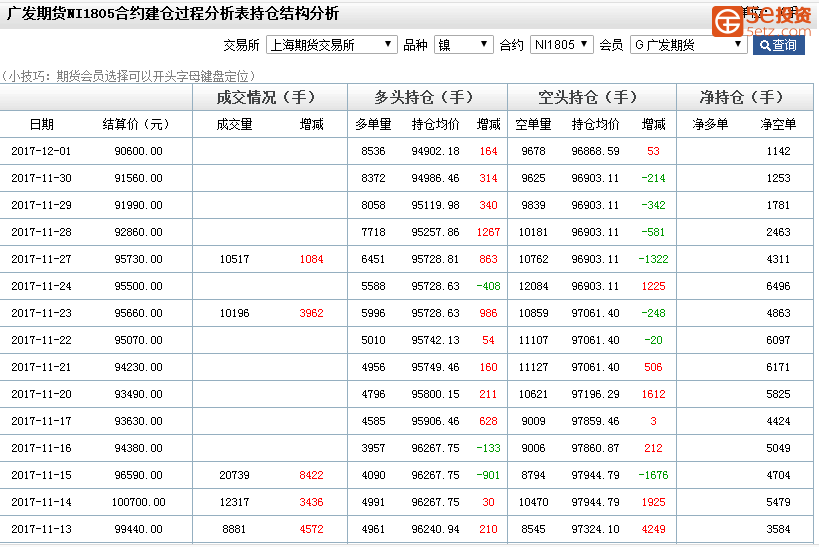Click net short value 6496
The width and height of the screenshot is (819, 547).
[x=778, y=286]
